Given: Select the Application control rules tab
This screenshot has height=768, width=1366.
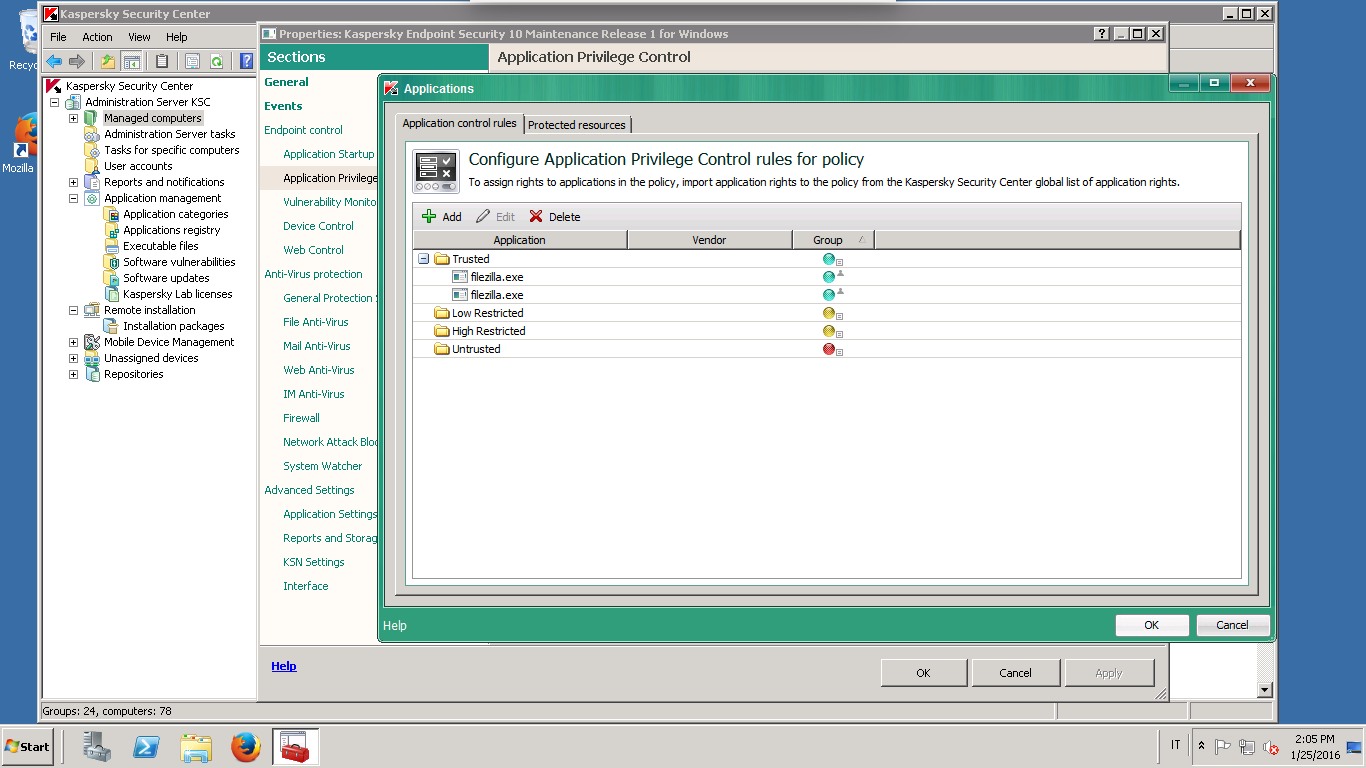Looking at the screenshot, I should 460,123.
